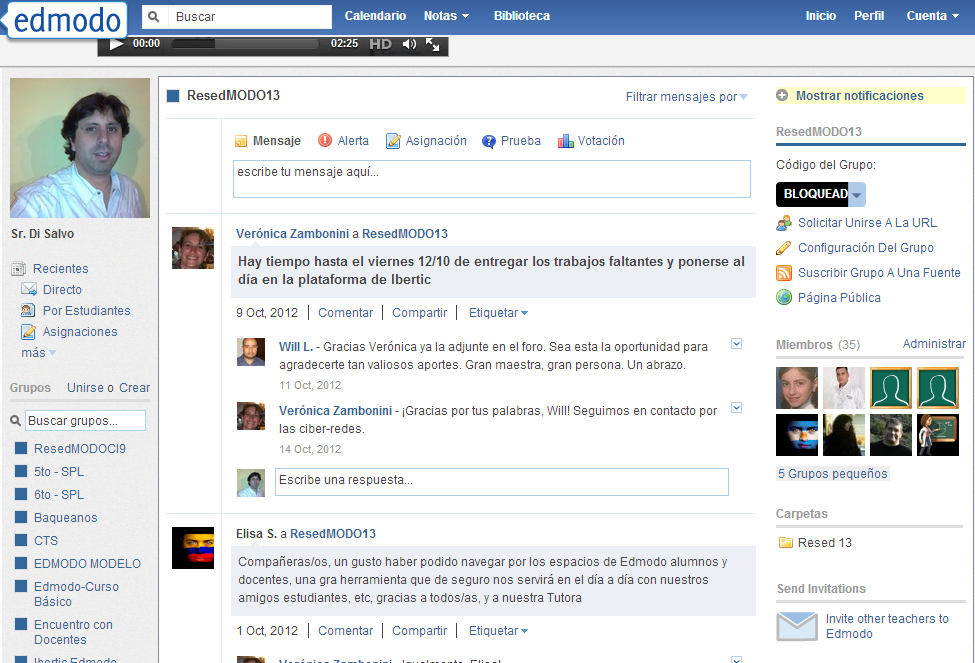The width and height of the screenshot is (975, 663).
Task: Expand Filtrar mensajes por dropdown
Action: pyautogui.click(x=686, y=97)
